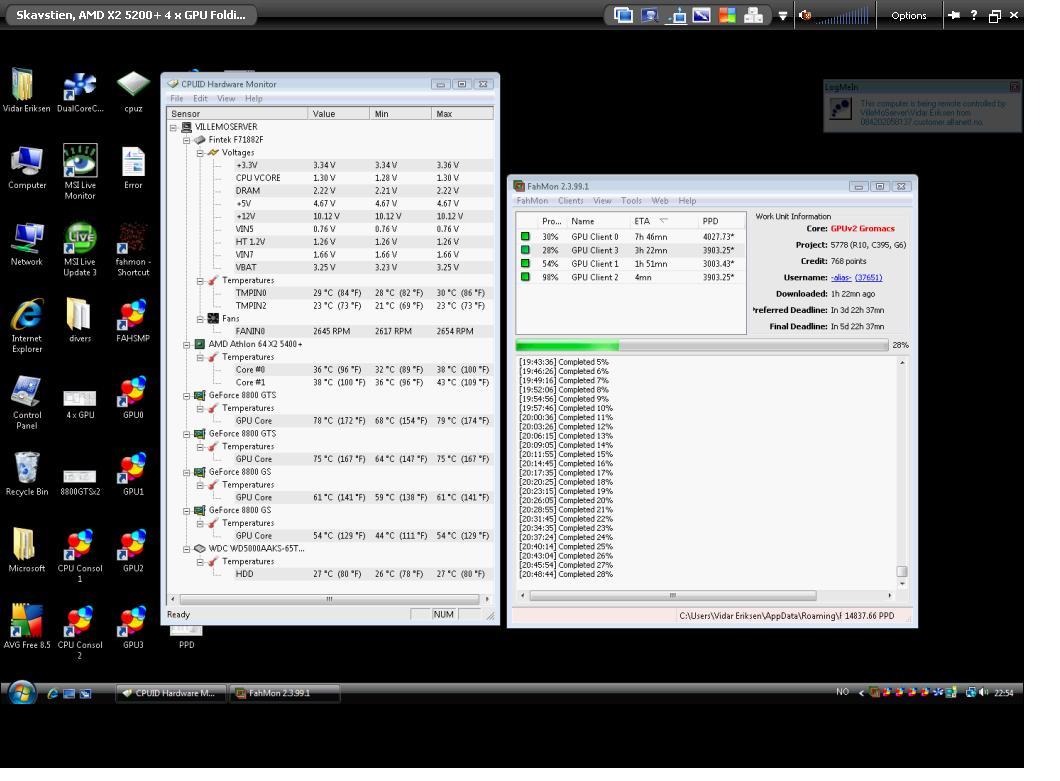Open the CPU Consol 2 shortcut
The width and height of the screenshot is (1060, 781).
point(80,632)
